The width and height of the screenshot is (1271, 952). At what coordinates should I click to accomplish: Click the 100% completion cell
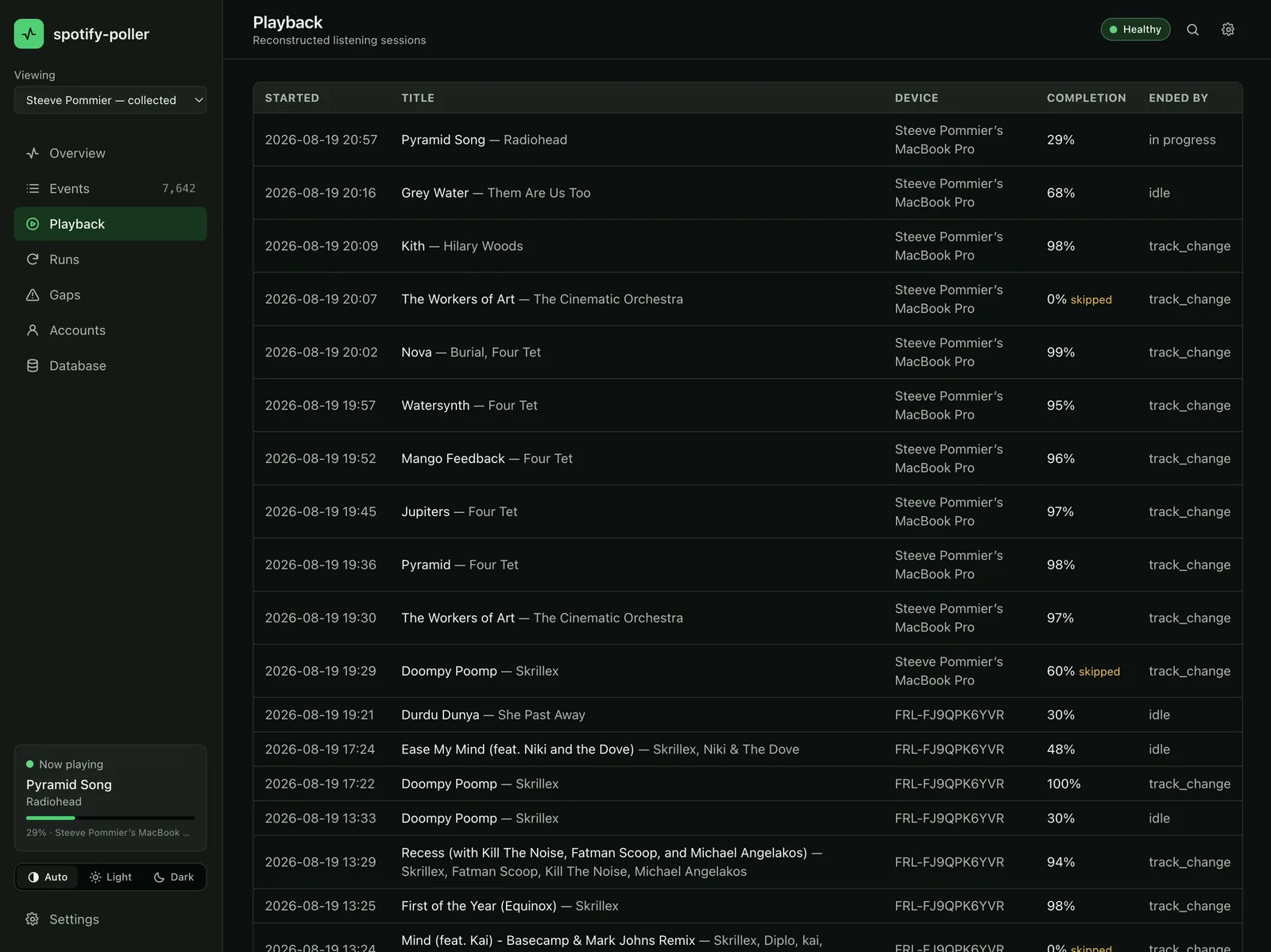tap(1064, 784)
